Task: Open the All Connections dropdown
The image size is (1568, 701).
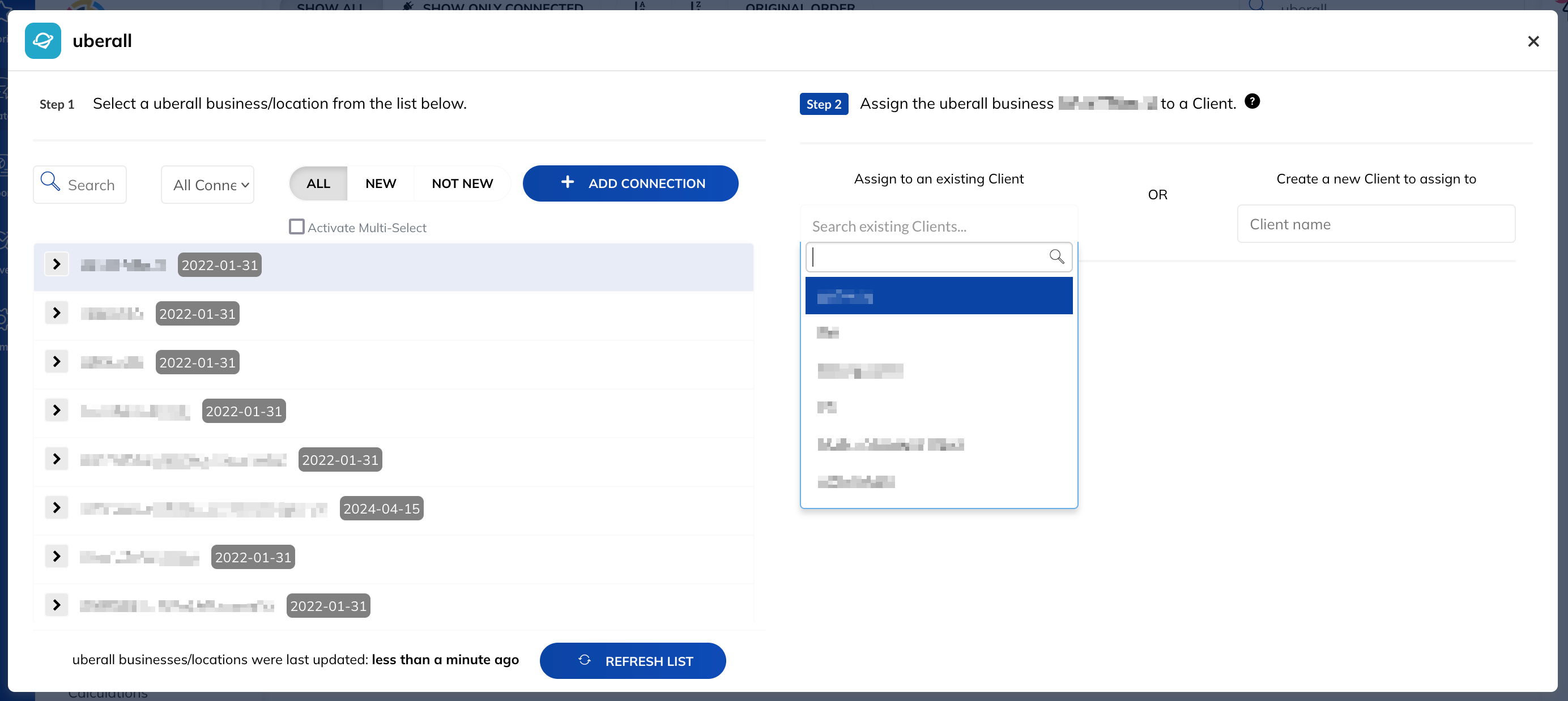Action: [x=207, y=185]
